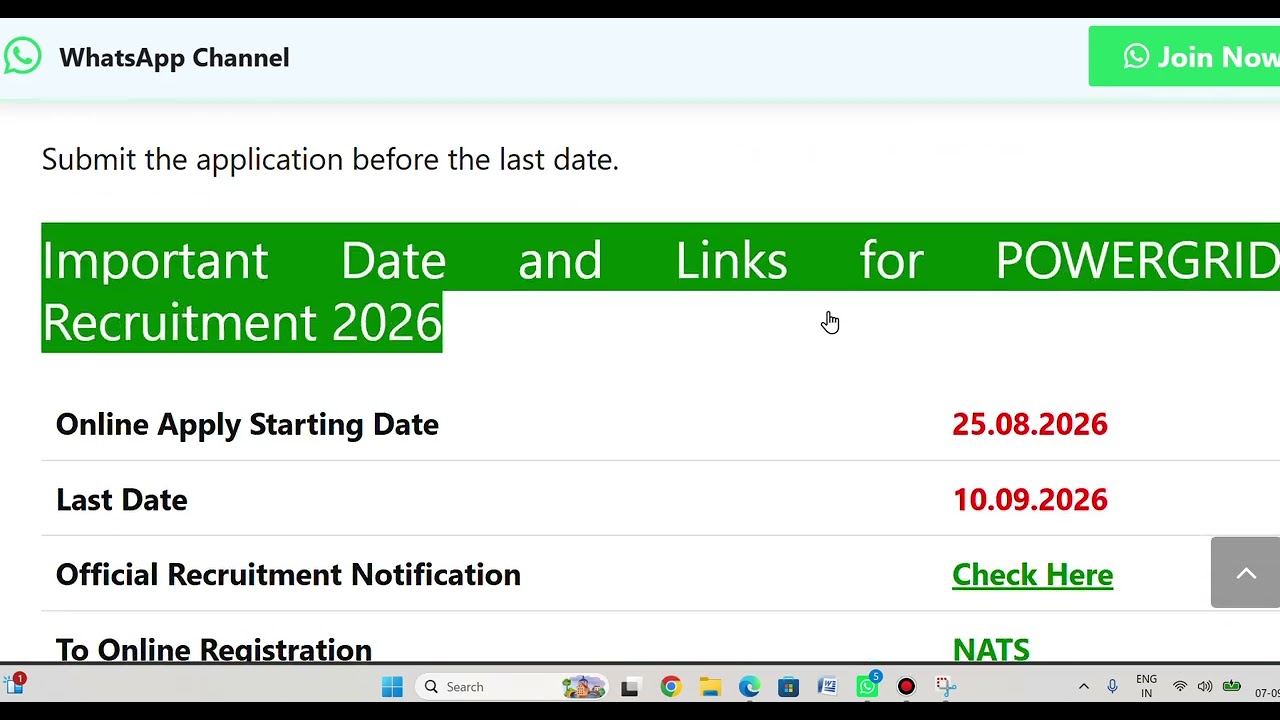Click the Official Recruitment Notification label

pos(288,575)
